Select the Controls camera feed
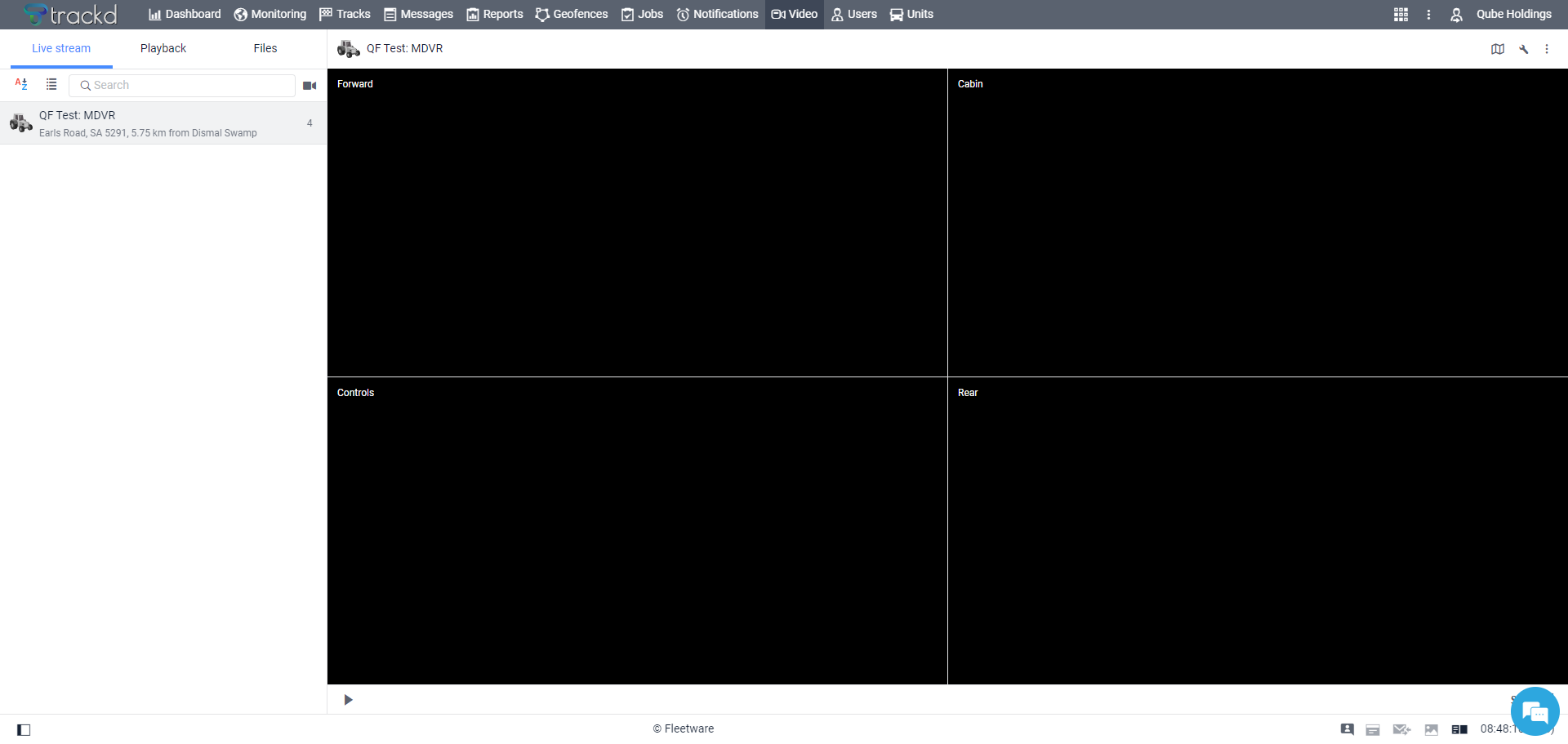Image resolution: width=1568 pixels, height=744 pixels. pos(637,531)
